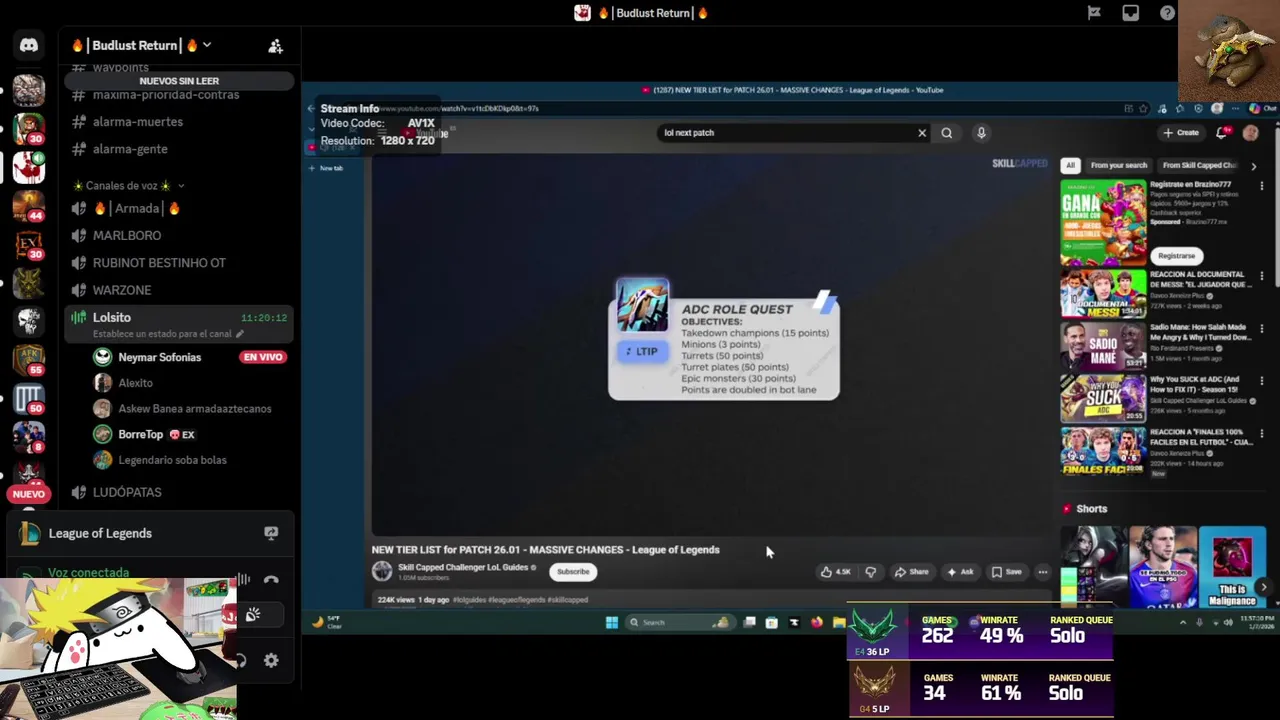Share the YouTube video
The height and width of the screenshot is (720, 1280).
(911, 572)
